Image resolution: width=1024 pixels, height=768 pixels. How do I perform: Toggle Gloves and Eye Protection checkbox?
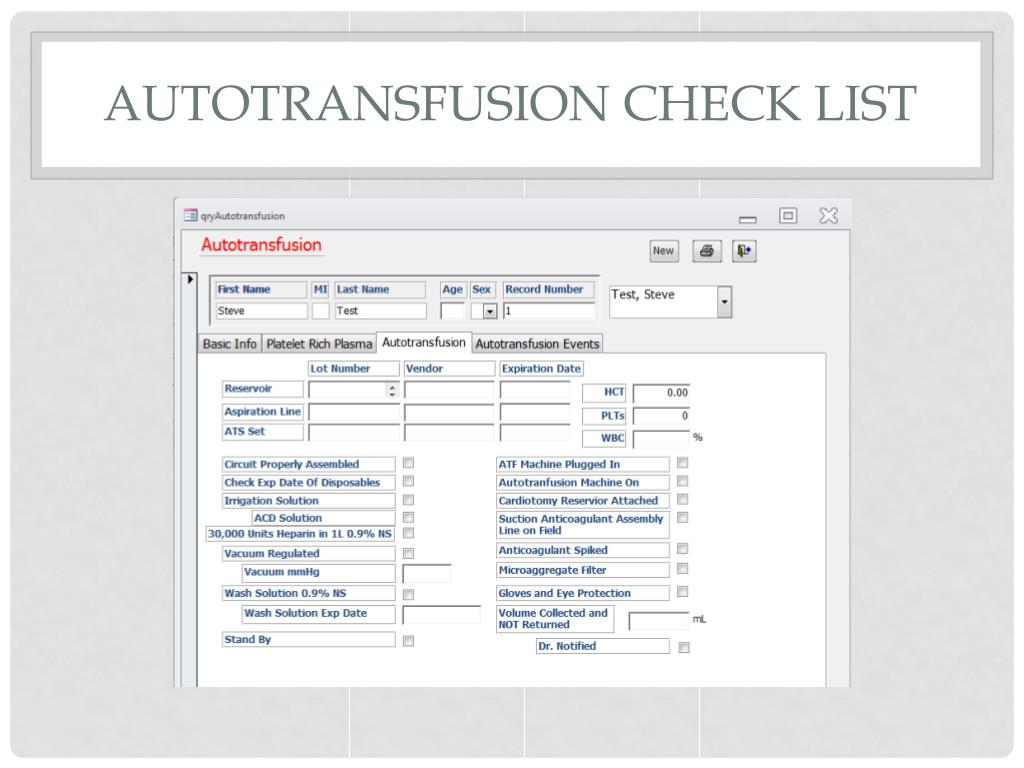click(682, 592)
